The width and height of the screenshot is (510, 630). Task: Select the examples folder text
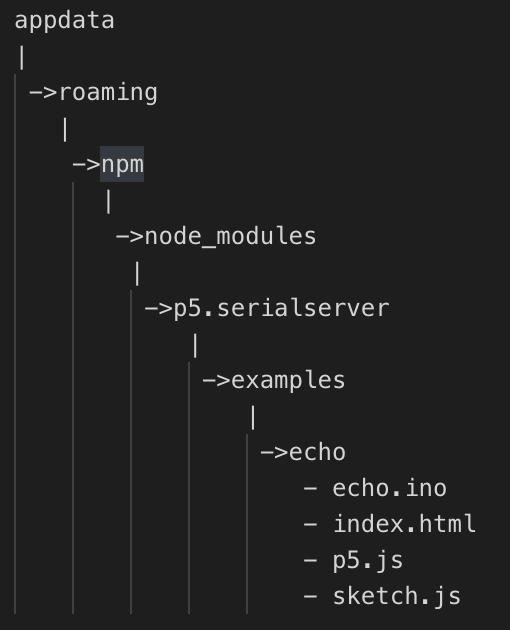click(288, 381)
